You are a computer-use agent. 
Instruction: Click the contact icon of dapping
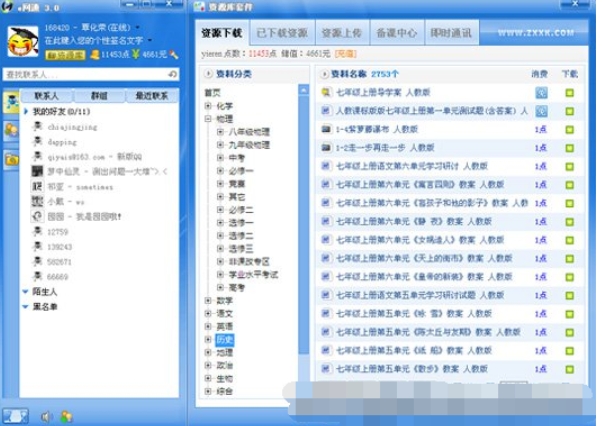point(37,142)
